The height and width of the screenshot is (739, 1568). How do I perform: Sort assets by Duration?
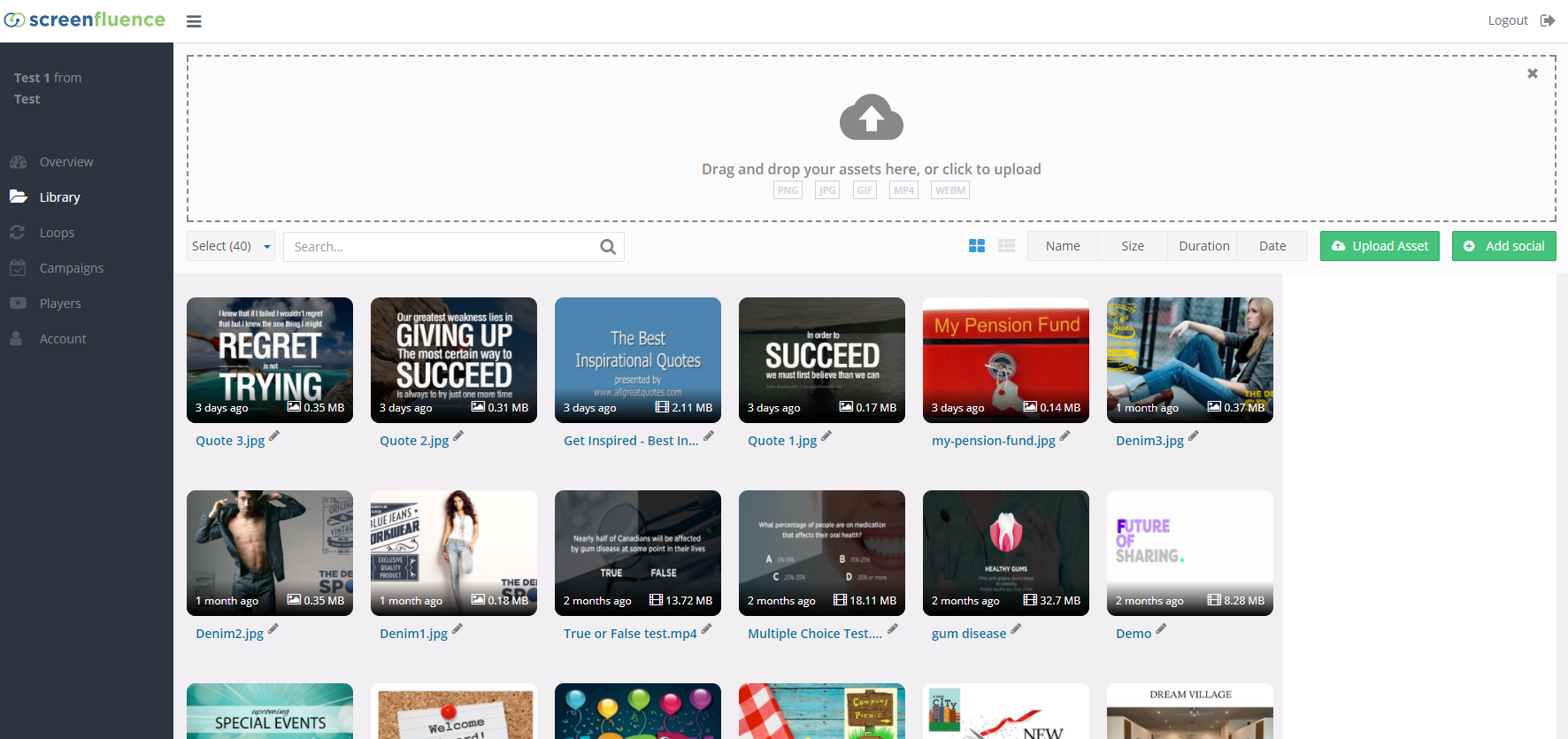[1203, 246]
